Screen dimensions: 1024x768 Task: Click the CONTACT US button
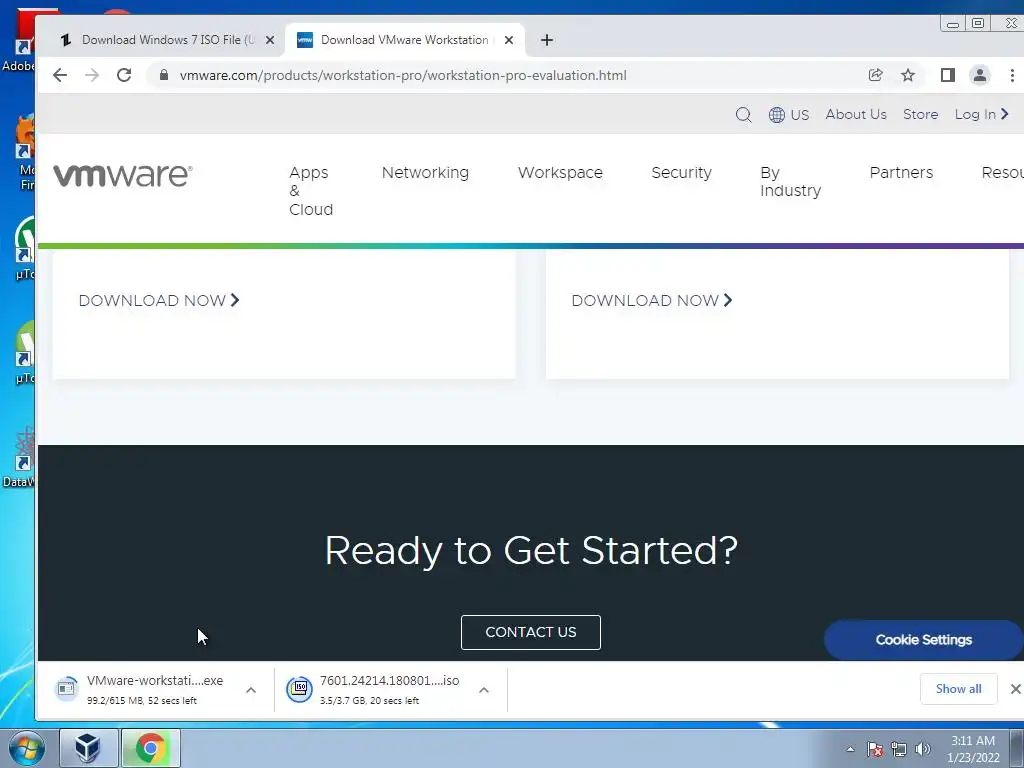[x=531, y=632]
